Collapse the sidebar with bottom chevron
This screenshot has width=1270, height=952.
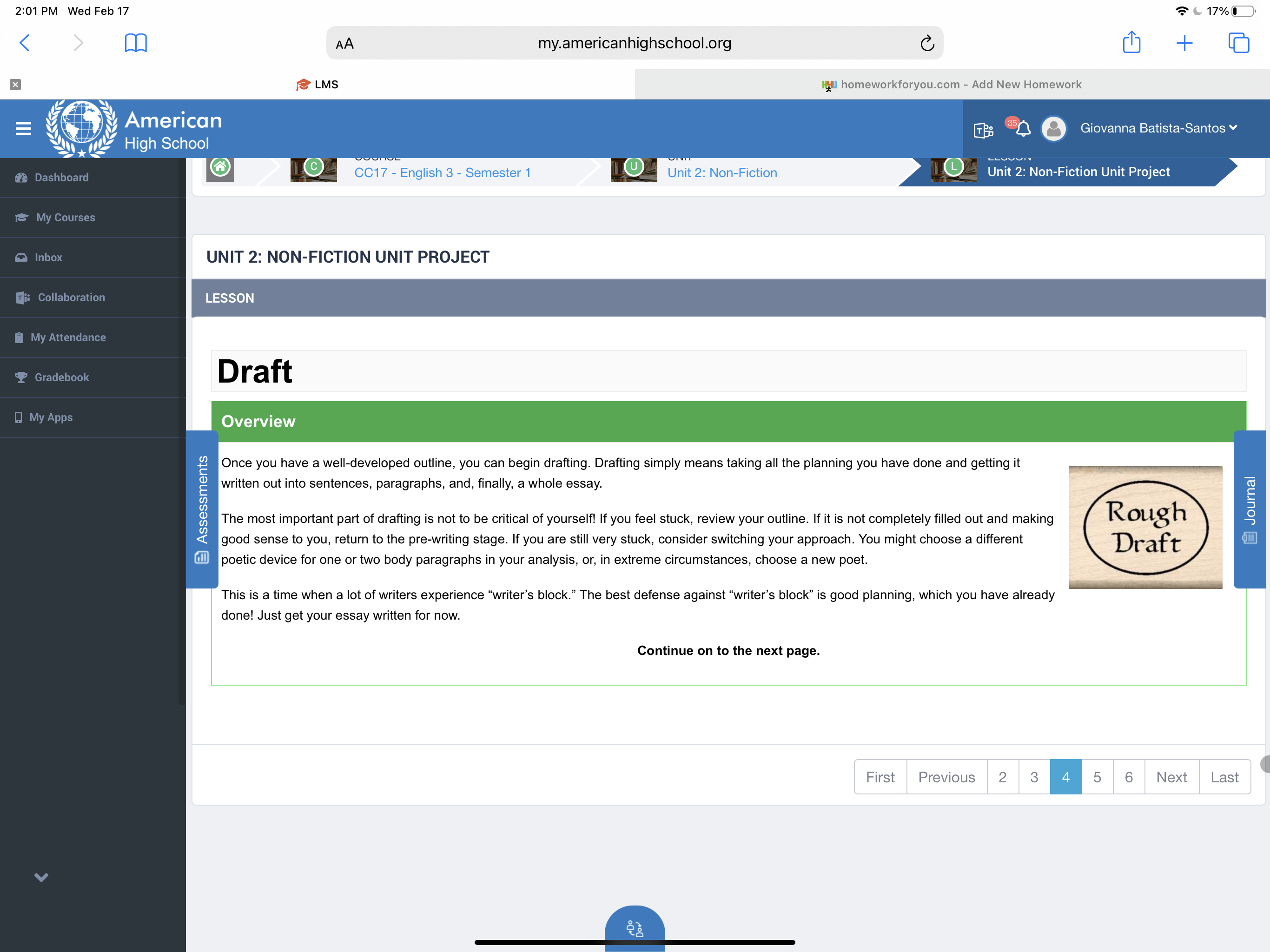click(41, 877)
